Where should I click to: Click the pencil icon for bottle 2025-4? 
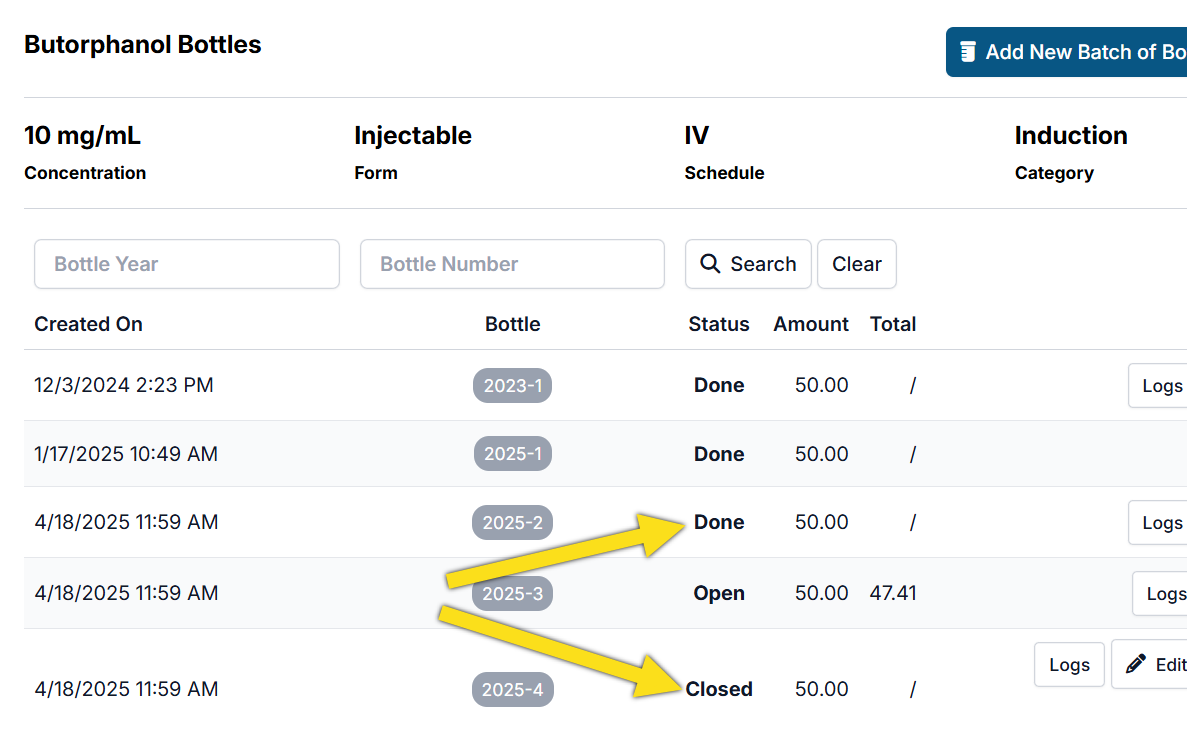click(x=1135, y=665)
